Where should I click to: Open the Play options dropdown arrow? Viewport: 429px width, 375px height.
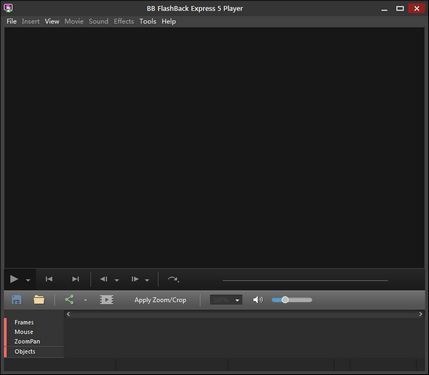(28, 280)
